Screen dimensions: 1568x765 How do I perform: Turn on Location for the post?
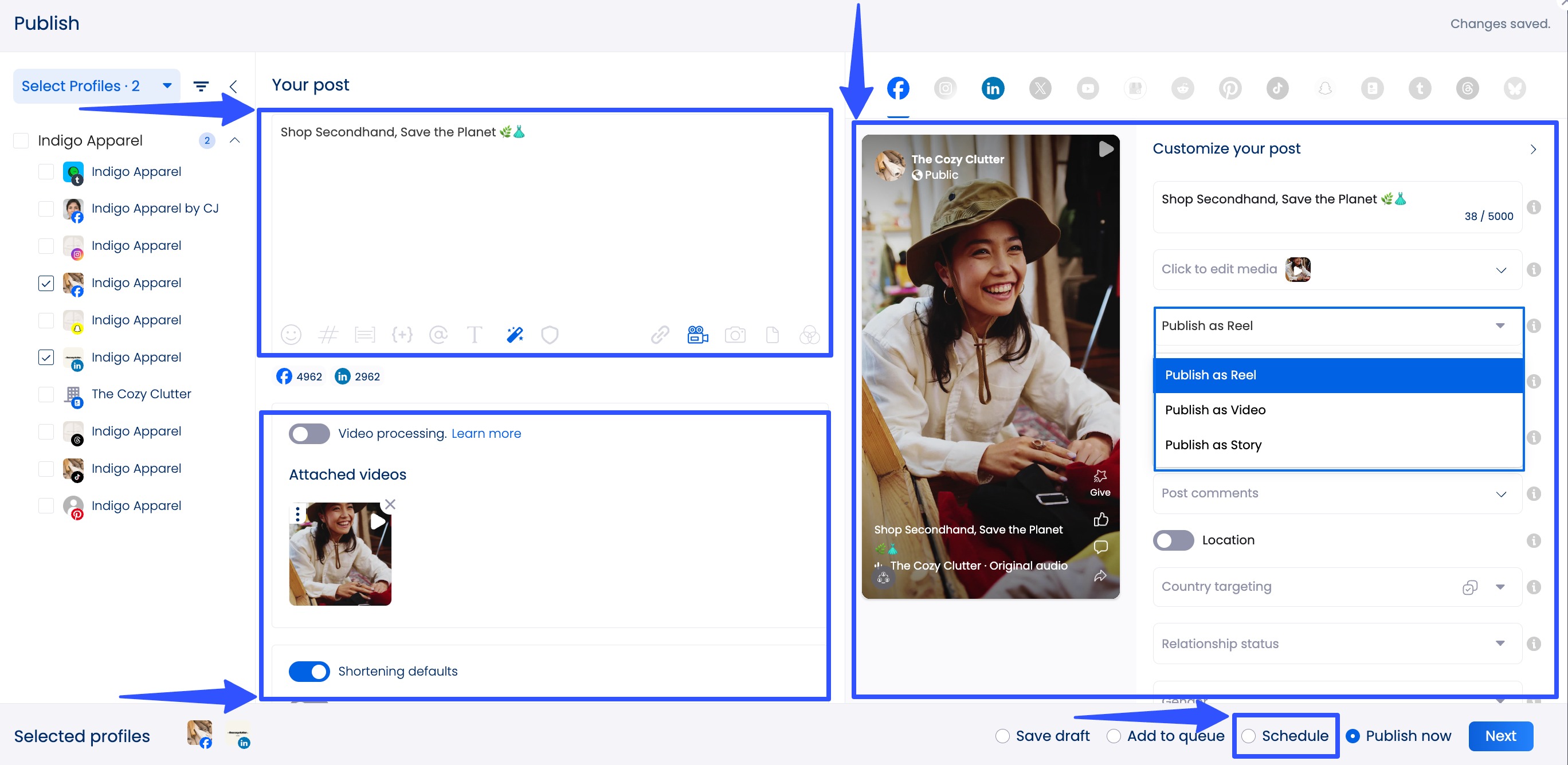(1173, 540)
